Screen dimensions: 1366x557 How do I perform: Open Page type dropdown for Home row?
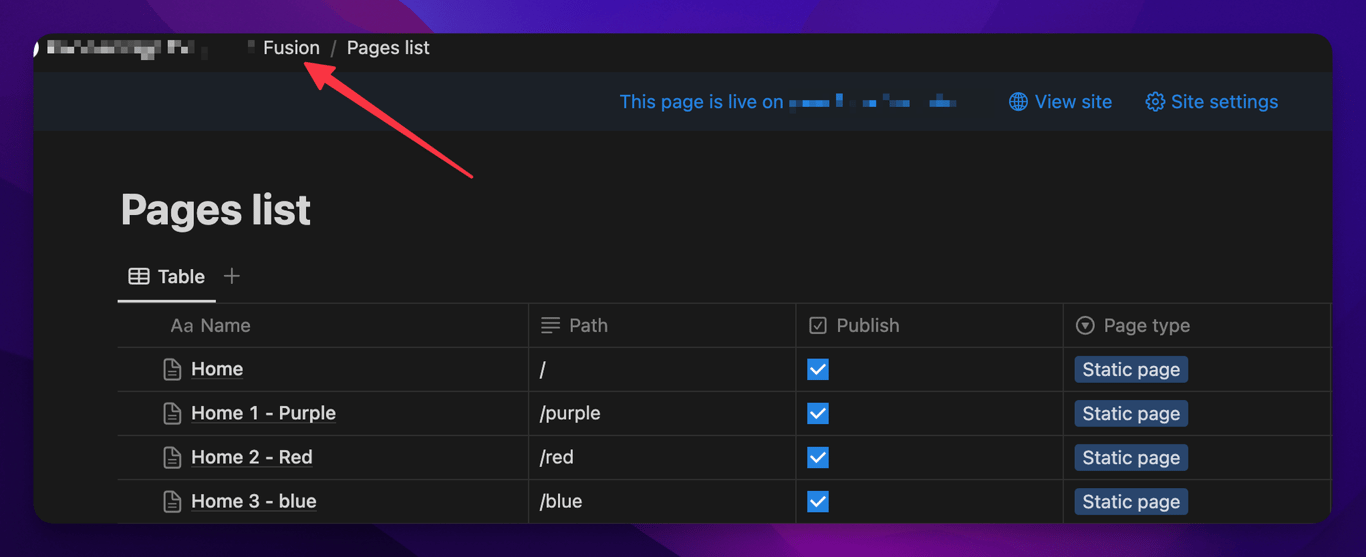(1131, 370)
